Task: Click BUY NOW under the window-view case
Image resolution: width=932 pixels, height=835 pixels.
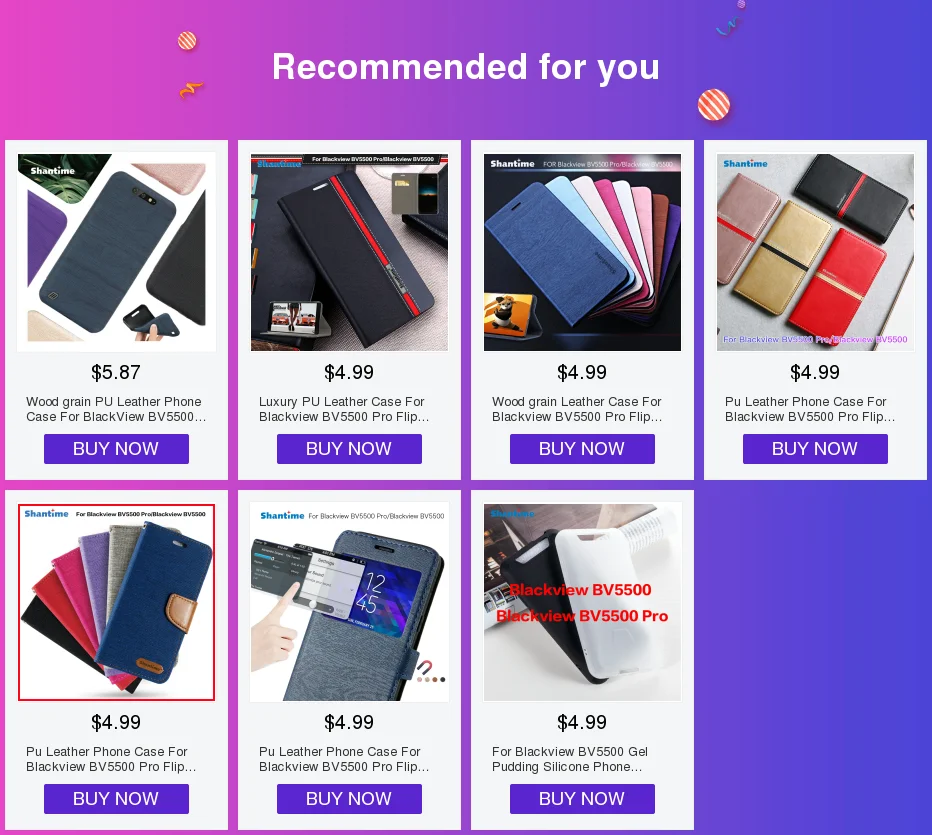Action: point(350,799)
